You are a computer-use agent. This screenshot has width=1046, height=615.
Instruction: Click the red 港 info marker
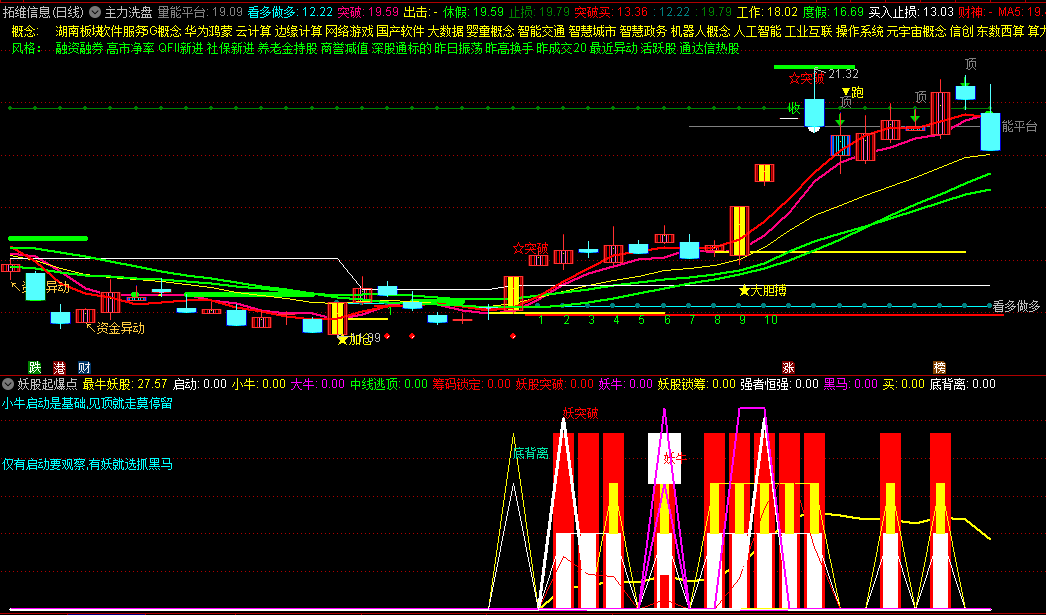(x=59, y=367)
